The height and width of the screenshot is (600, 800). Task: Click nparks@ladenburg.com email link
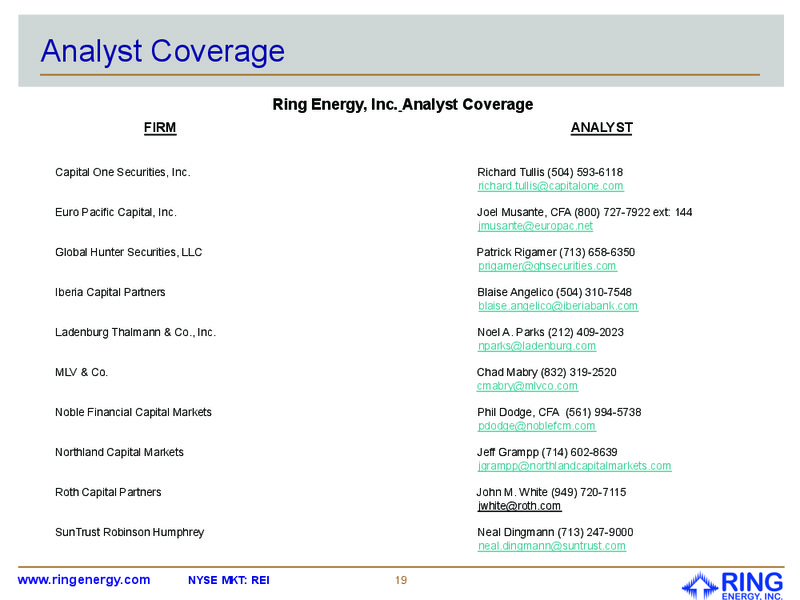537,346
